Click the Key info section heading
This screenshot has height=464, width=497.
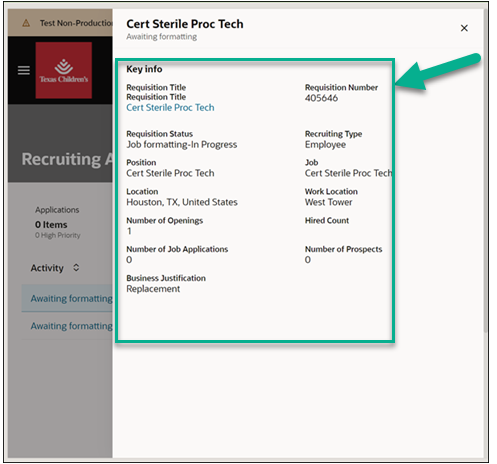pos(144,69)
